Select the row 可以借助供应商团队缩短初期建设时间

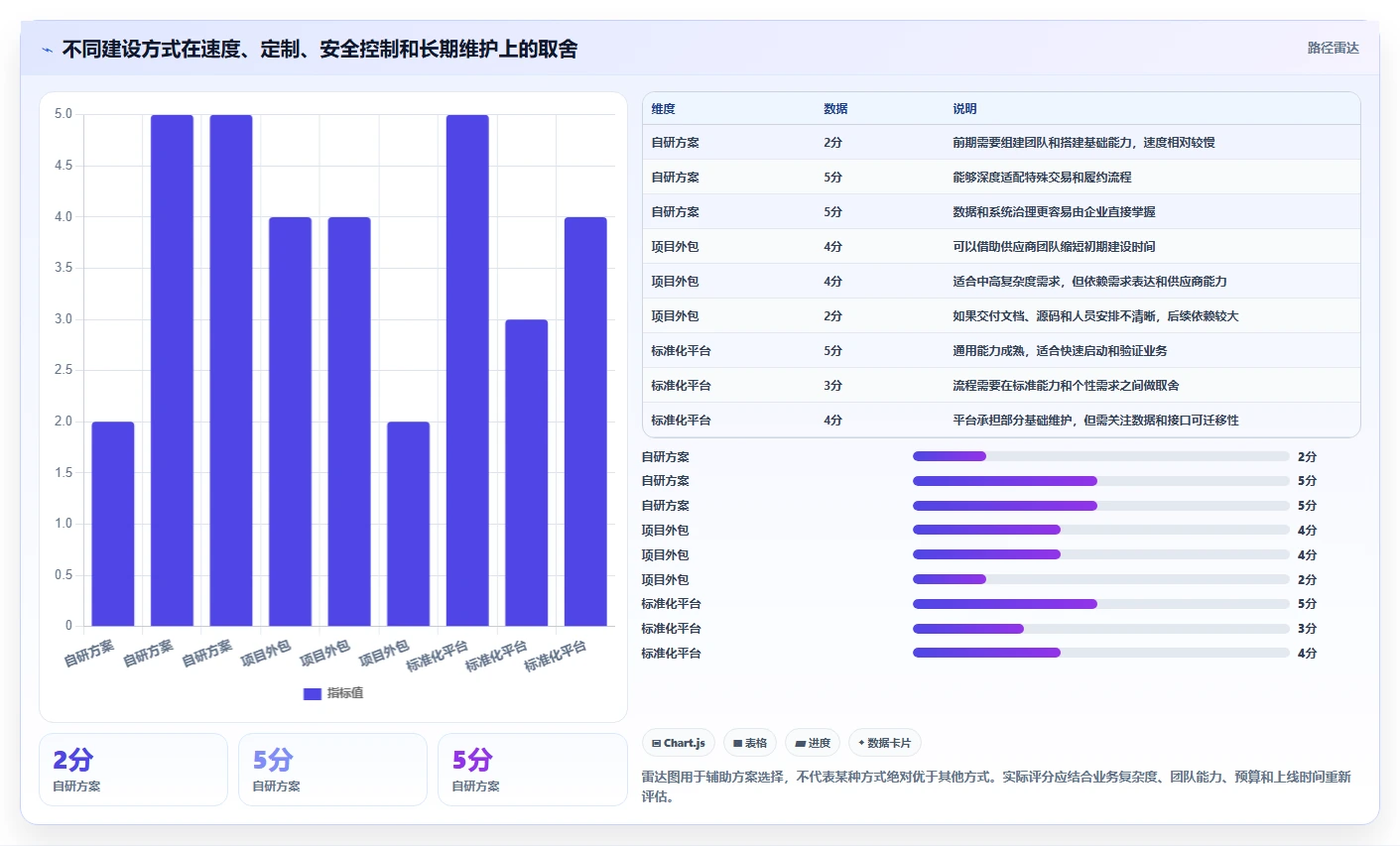1001,247
